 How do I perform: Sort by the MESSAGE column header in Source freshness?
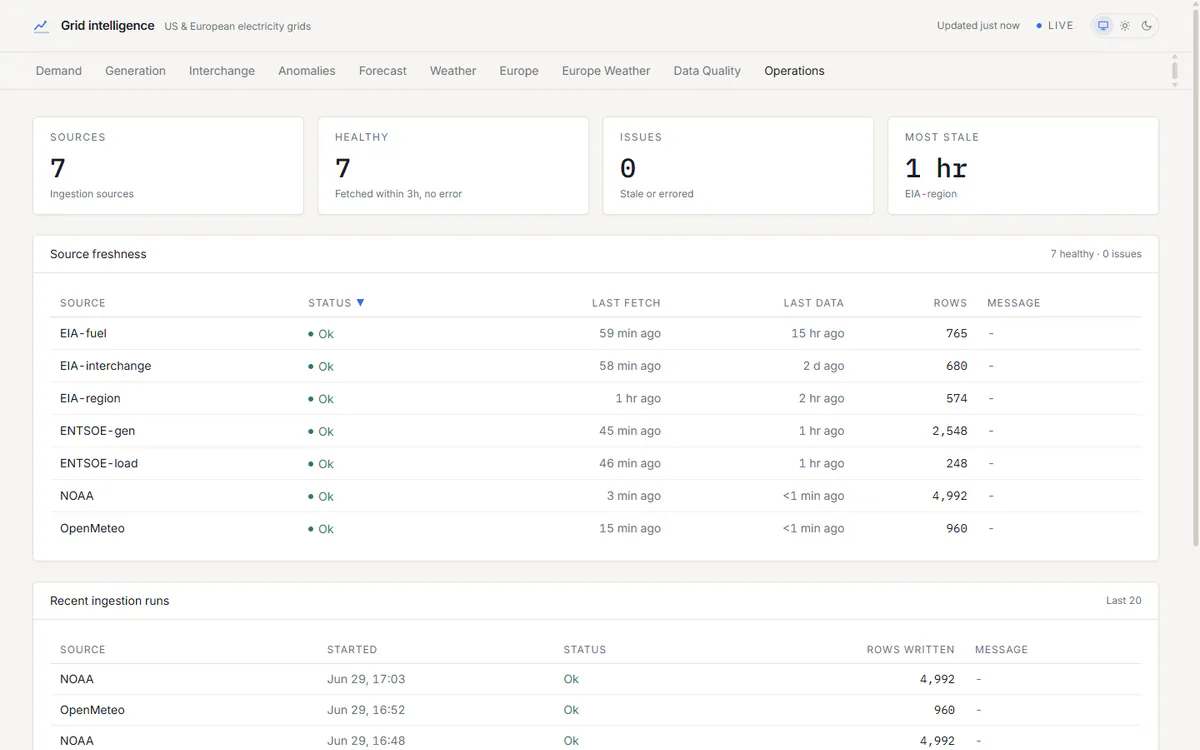coord(1014,303)
